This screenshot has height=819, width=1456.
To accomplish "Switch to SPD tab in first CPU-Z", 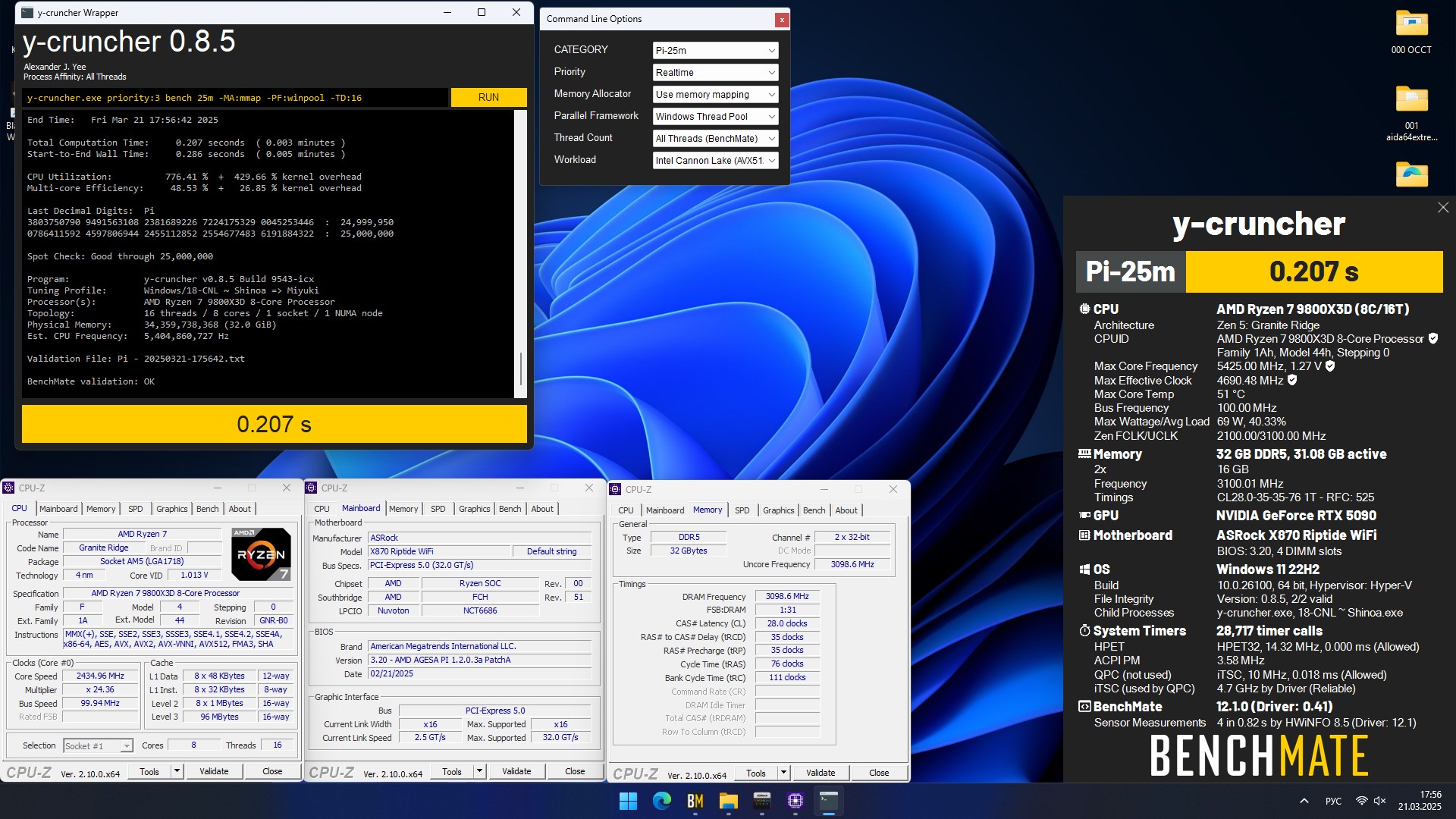I will [135, 509].
